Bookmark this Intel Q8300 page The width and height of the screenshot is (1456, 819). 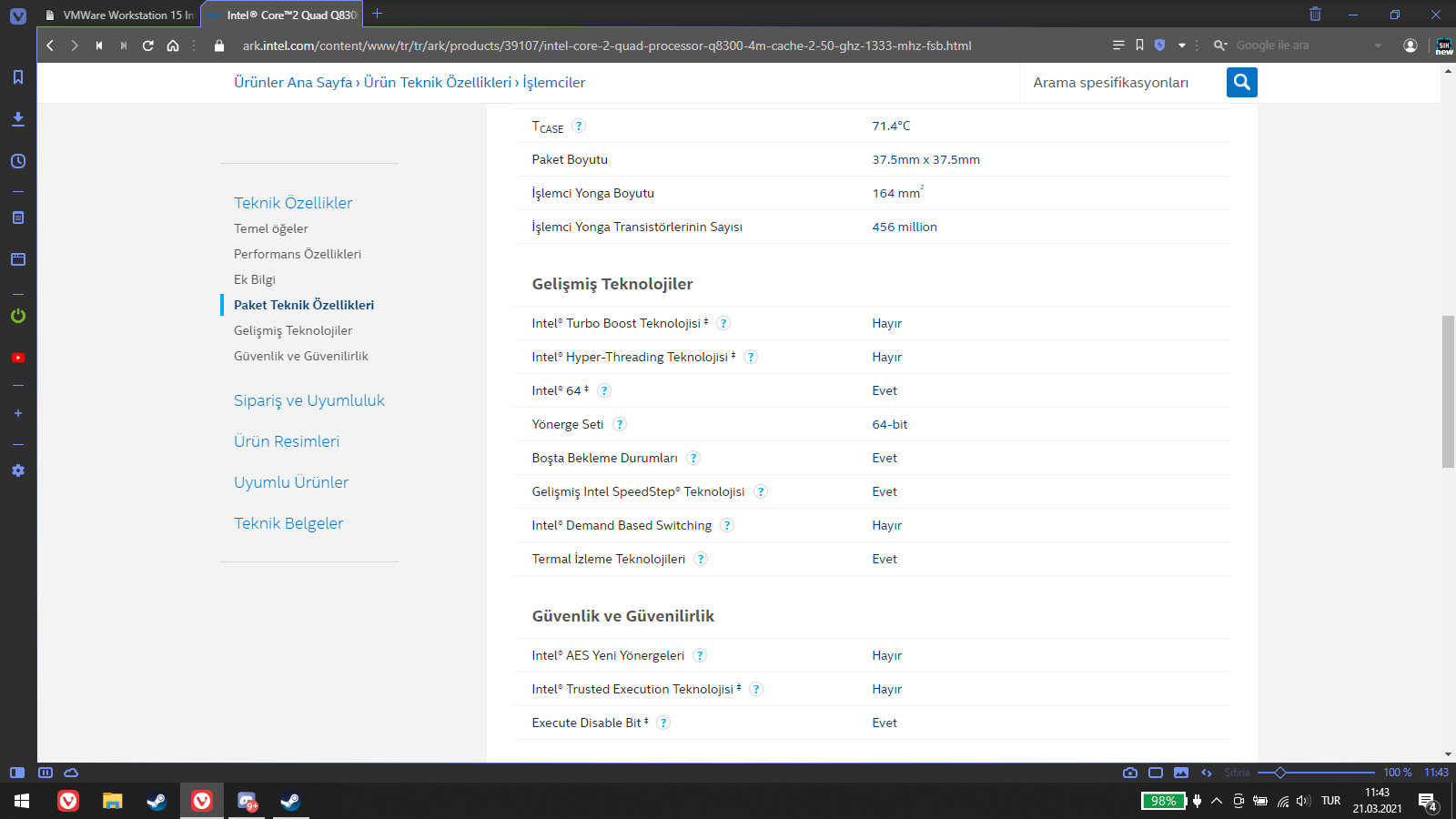click(x=1139, y=45)
